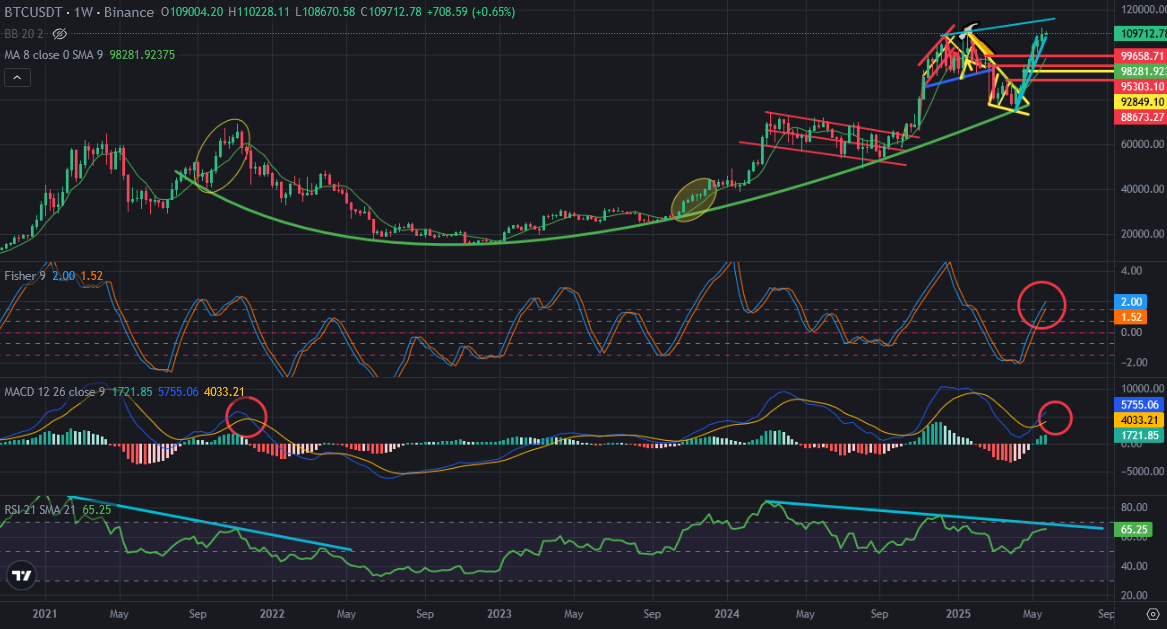The image size is (1167, 629).
Task: Select the MACD 12 26 indicator label
Action: tap(54, 392)
